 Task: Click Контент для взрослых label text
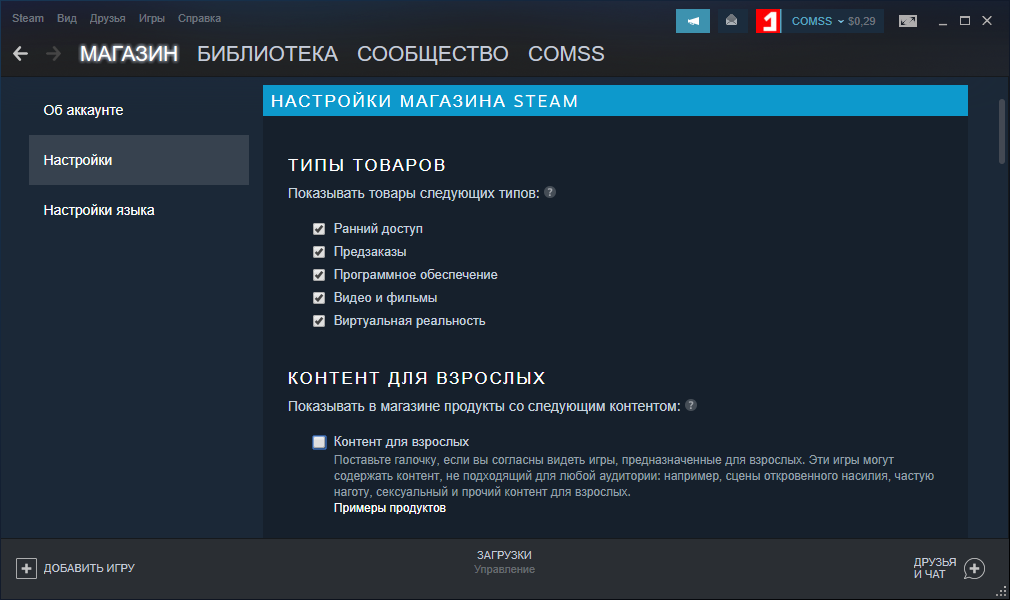pos(401,442)
